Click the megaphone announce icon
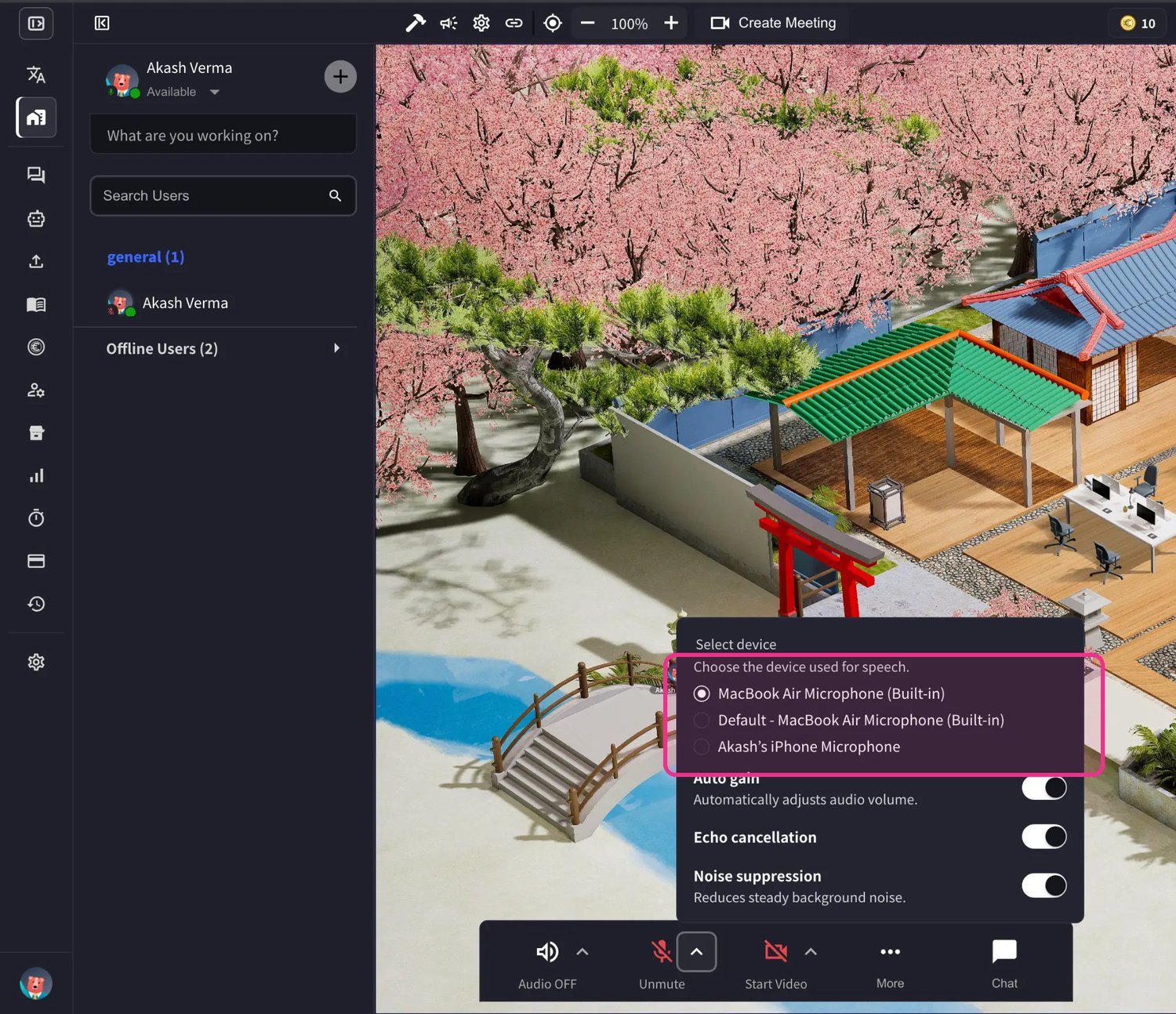The height and width of the screenshot is (1014, 1176). (448, 24)
